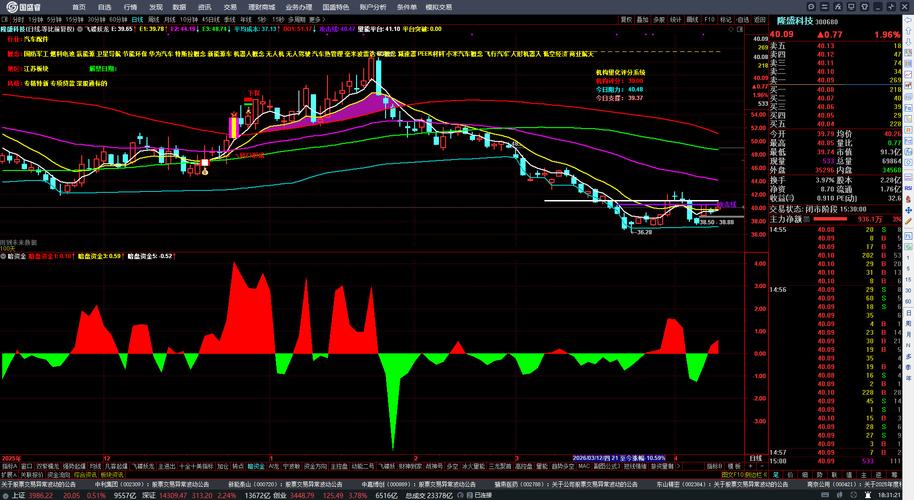Select the 5分钟 period
The image size is (914, 500).
point(55,19)
